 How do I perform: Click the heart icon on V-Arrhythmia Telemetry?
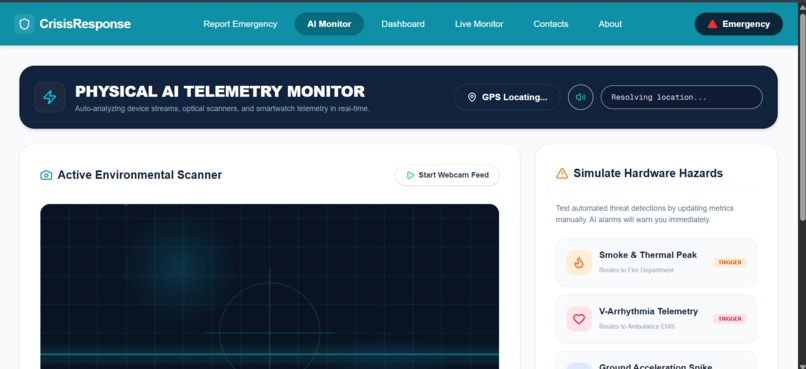579,319
